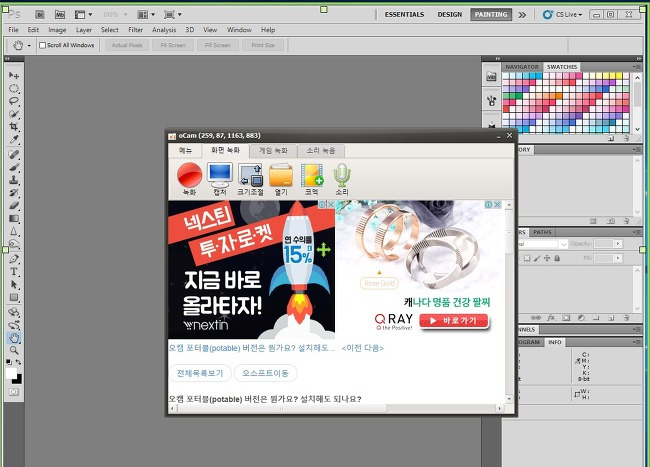Select the Lasso tool
The image size is (650, 467).
tap(14, 101)
